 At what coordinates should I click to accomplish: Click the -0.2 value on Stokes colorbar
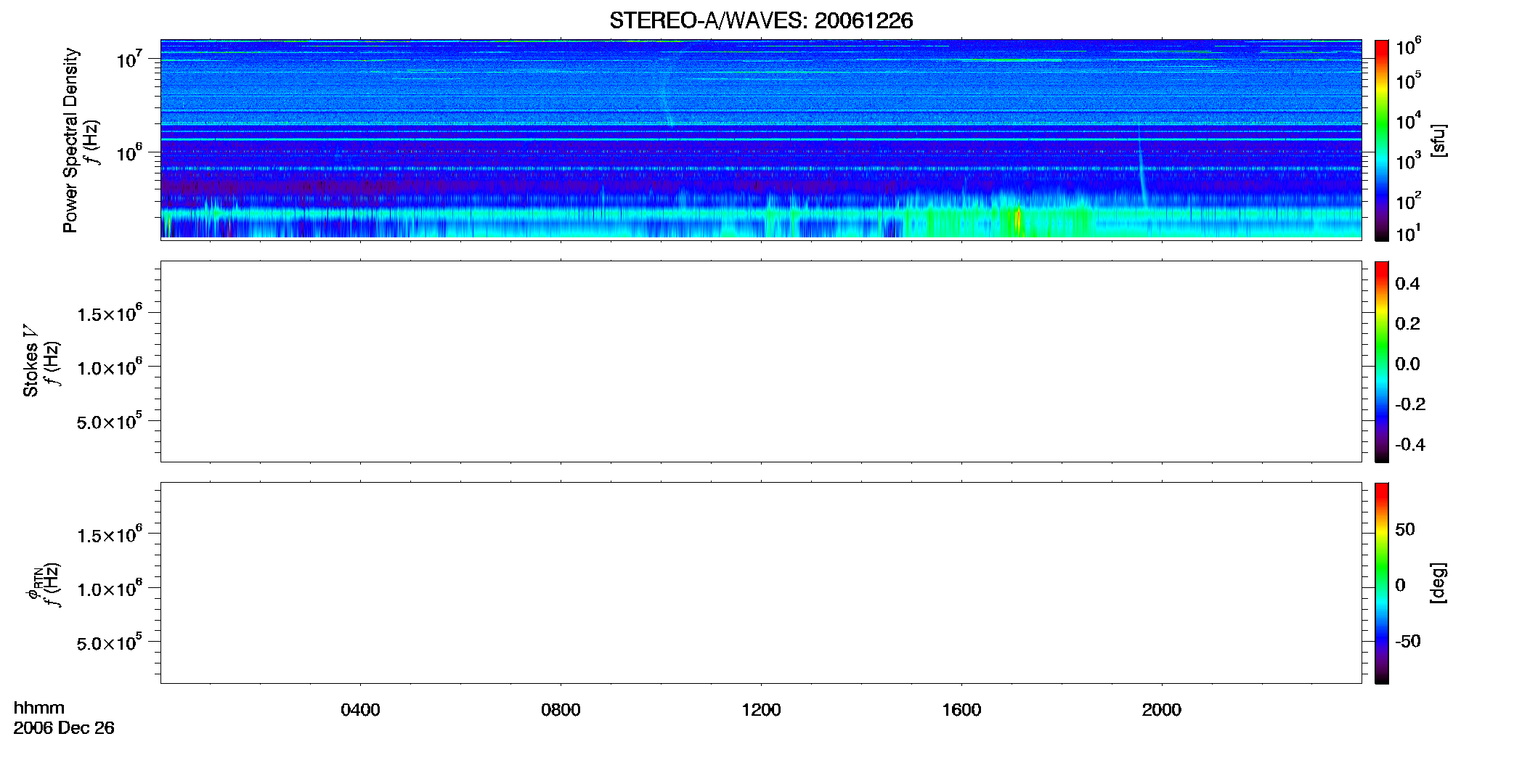(1409, 404)
